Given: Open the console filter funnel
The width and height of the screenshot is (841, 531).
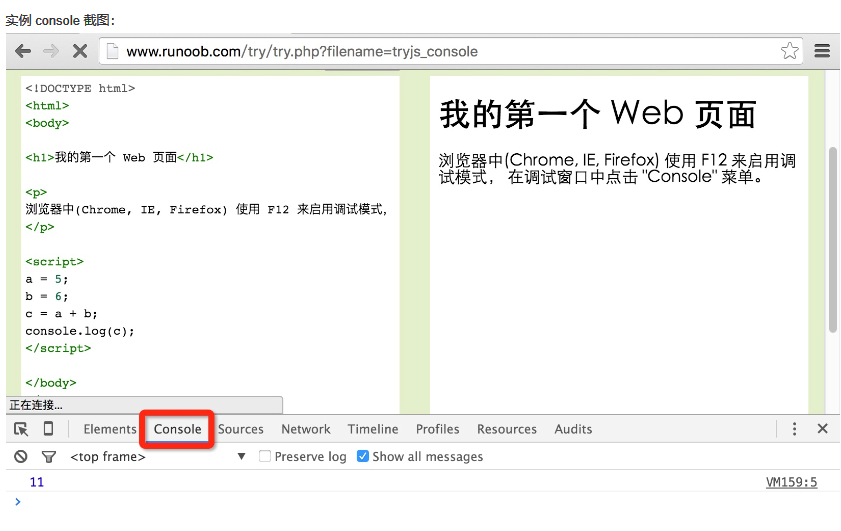Looking at the screenshot, I should 49,457.
